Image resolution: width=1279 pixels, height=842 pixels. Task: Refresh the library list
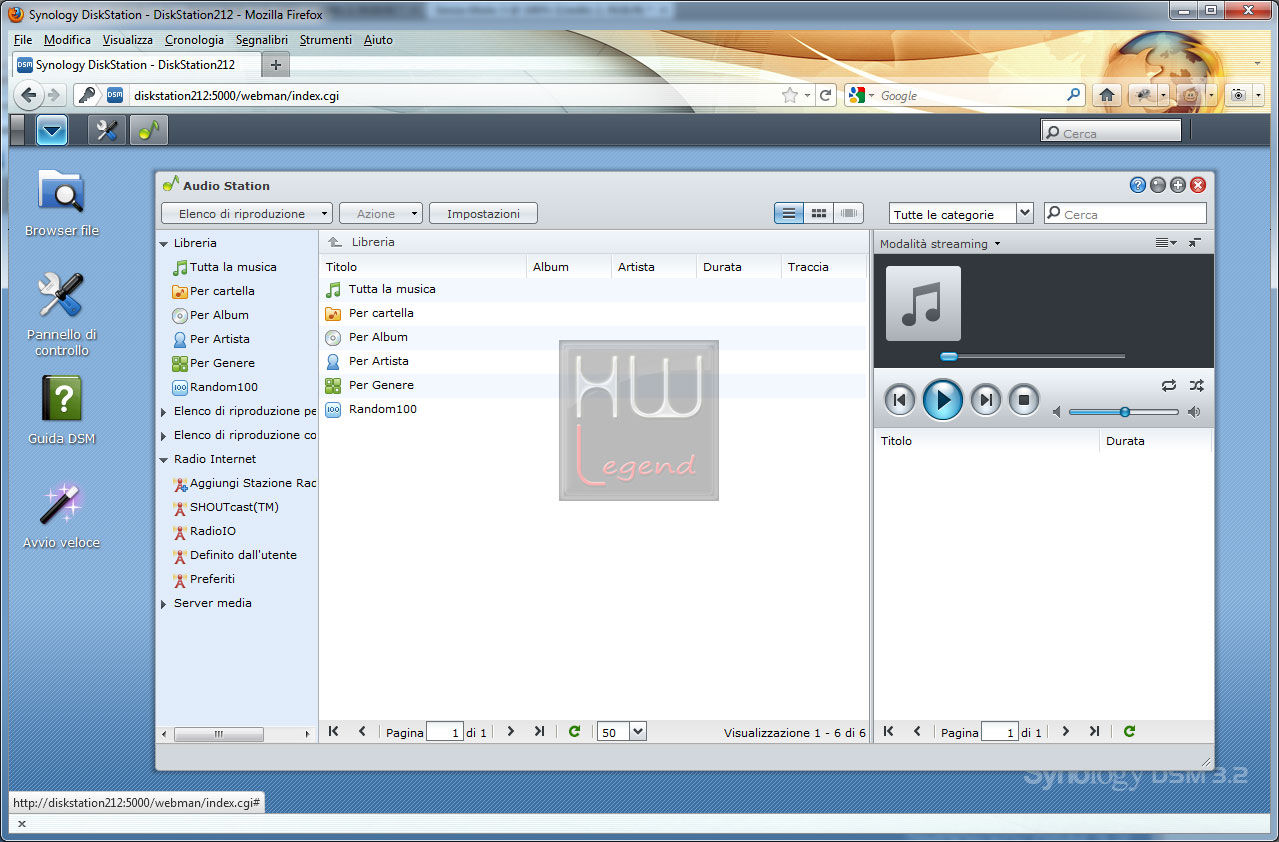(574, 732)
